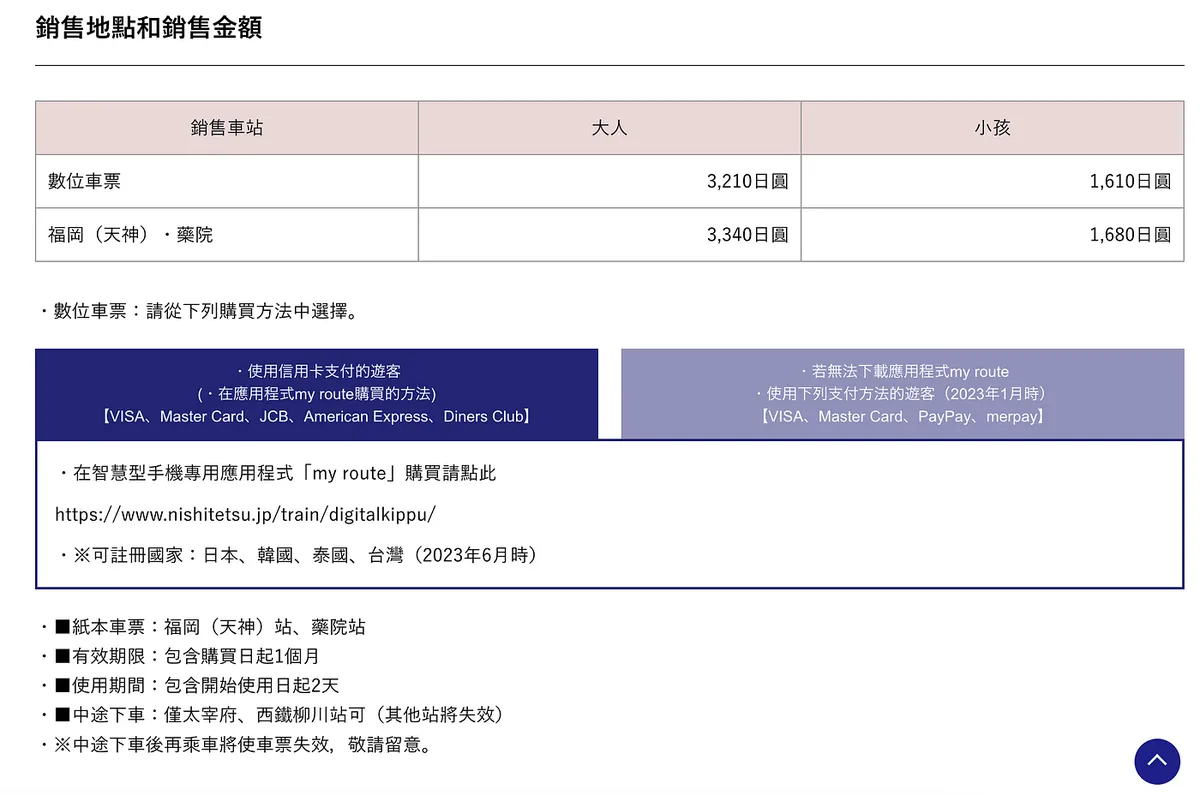Select the 使用信用卡支付的遊客 tab

point(316,394)
